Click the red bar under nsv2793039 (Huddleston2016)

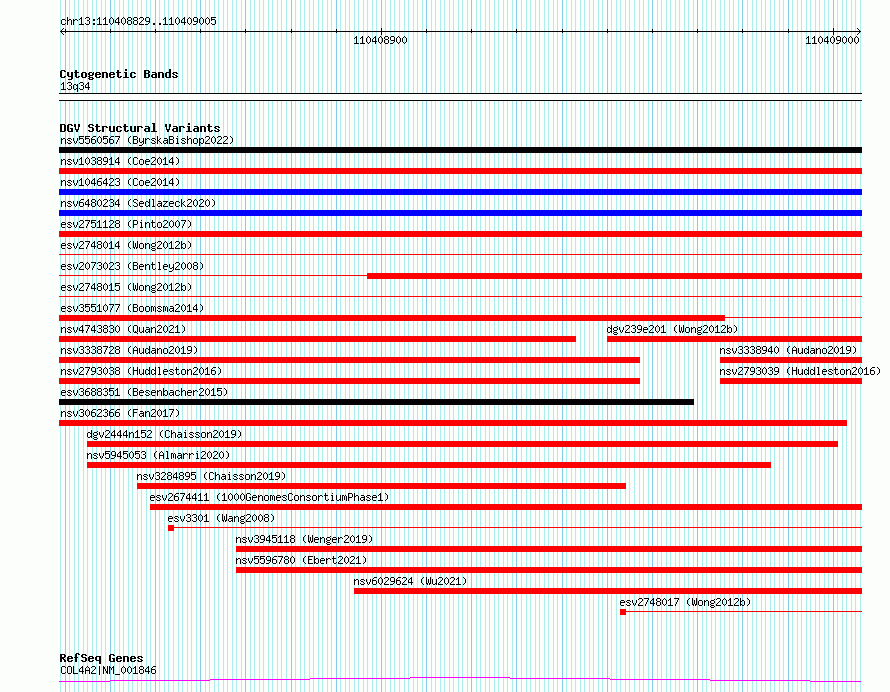(x=791, y=381)
